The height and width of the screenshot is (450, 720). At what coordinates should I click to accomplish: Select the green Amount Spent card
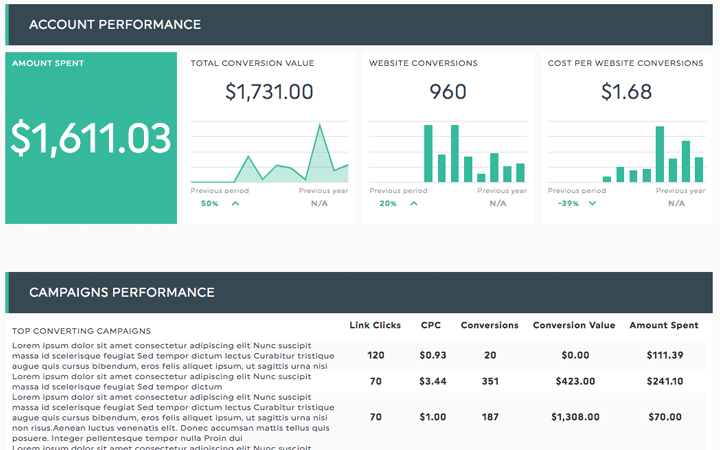(x=91, y=138)
